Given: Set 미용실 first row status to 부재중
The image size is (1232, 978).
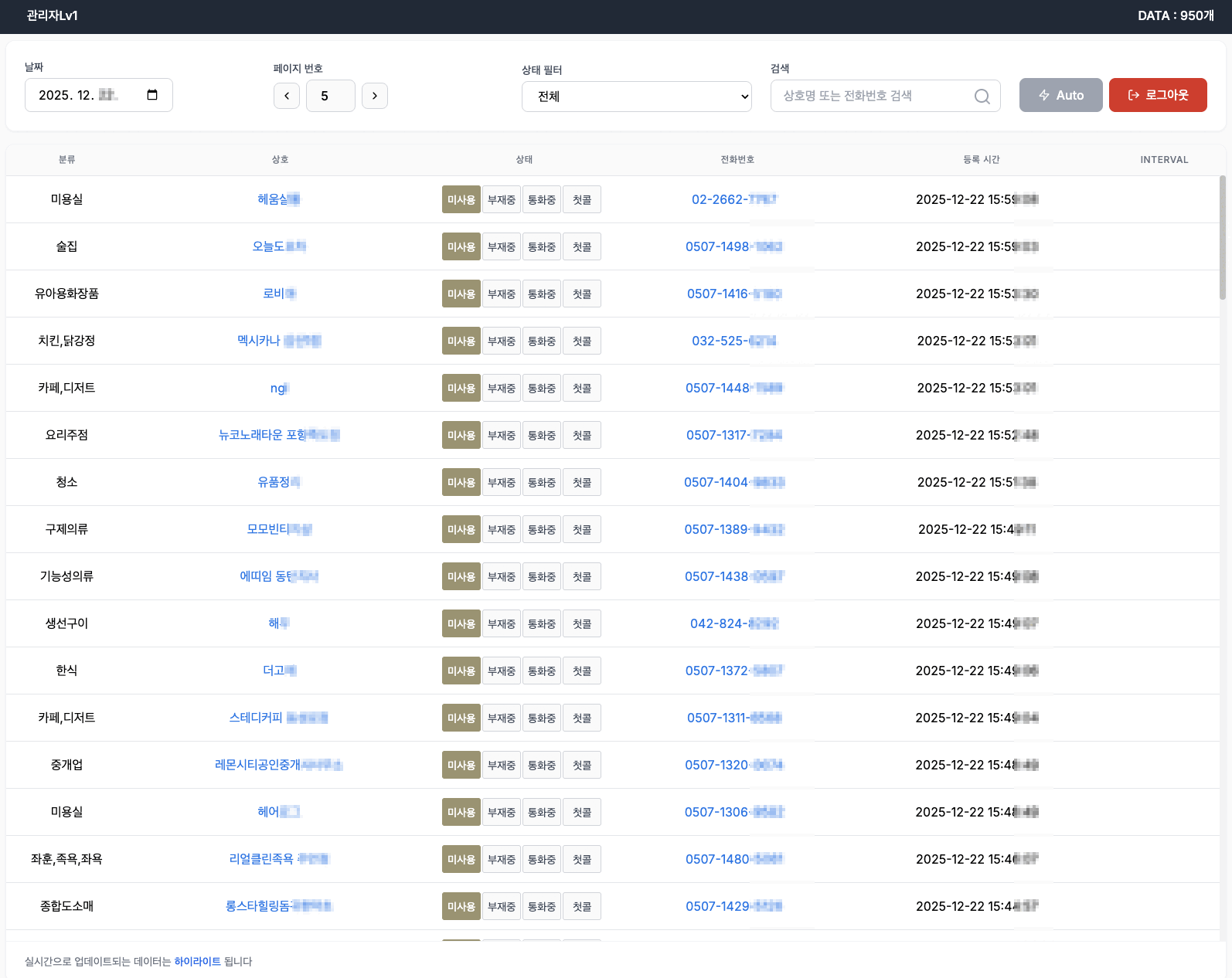Looking at the screenshot, I should click(x=501, y=200).
